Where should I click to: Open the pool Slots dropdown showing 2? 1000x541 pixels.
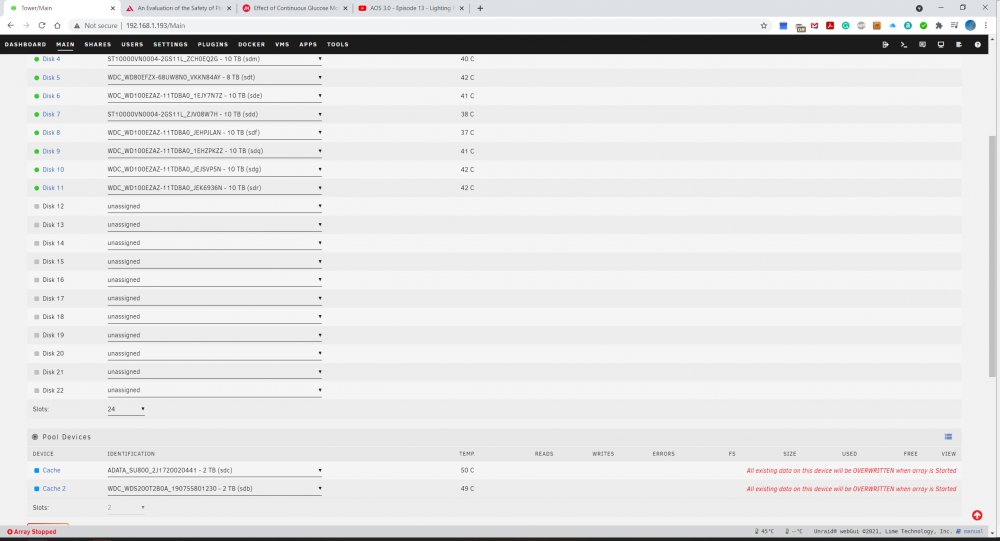pos(126,507)
